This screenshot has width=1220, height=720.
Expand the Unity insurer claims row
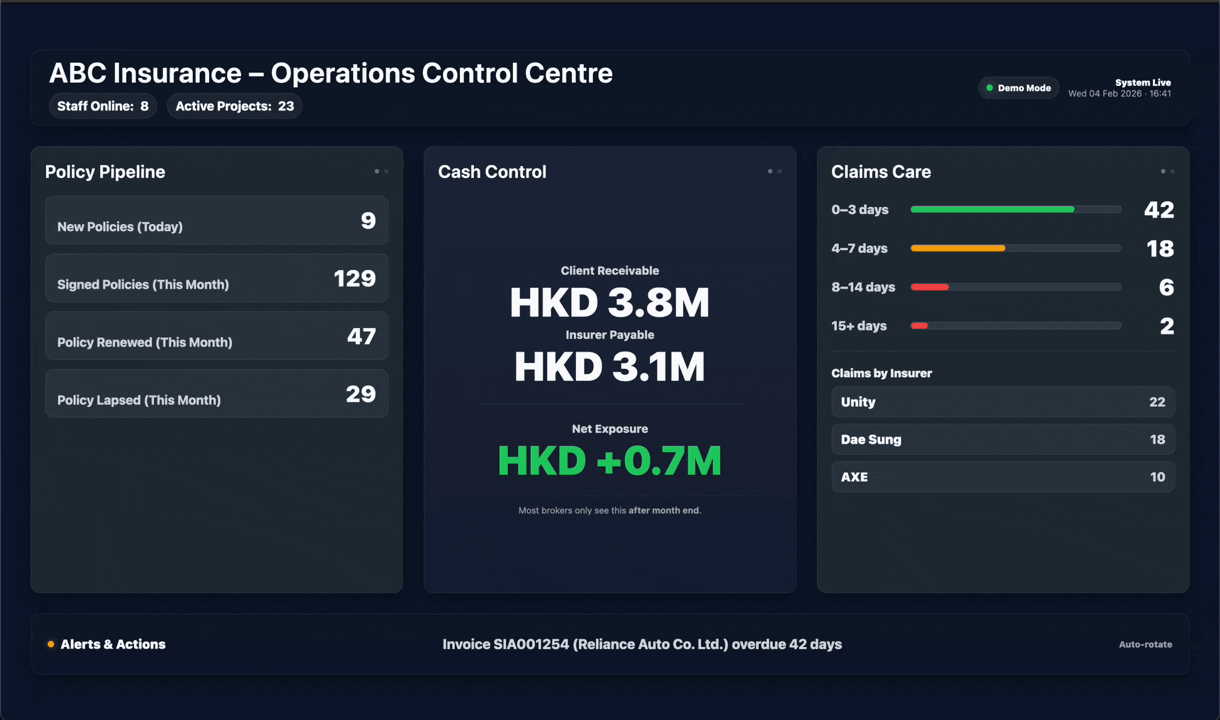point(1002,402)
